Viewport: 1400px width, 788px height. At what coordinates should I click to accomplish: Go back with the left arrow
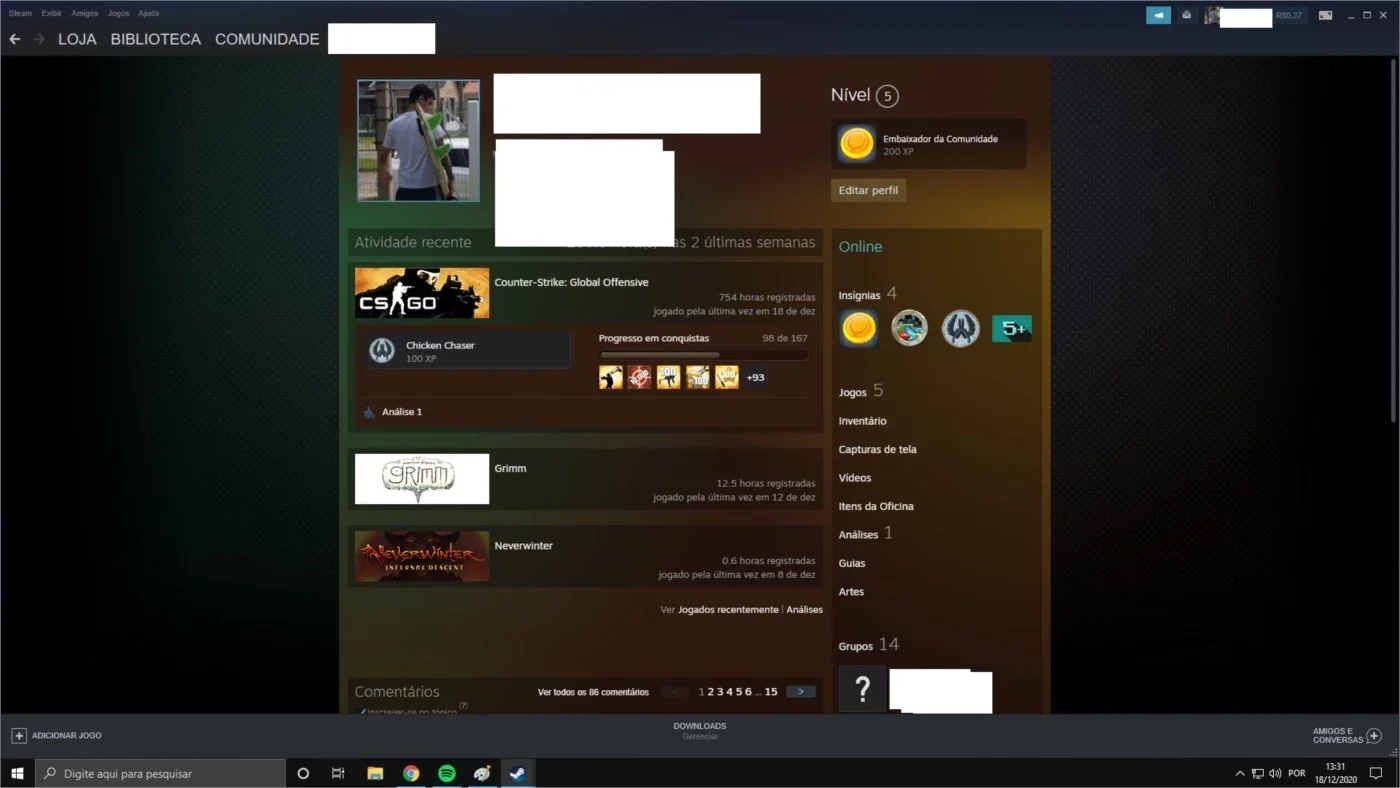(15, 39)
